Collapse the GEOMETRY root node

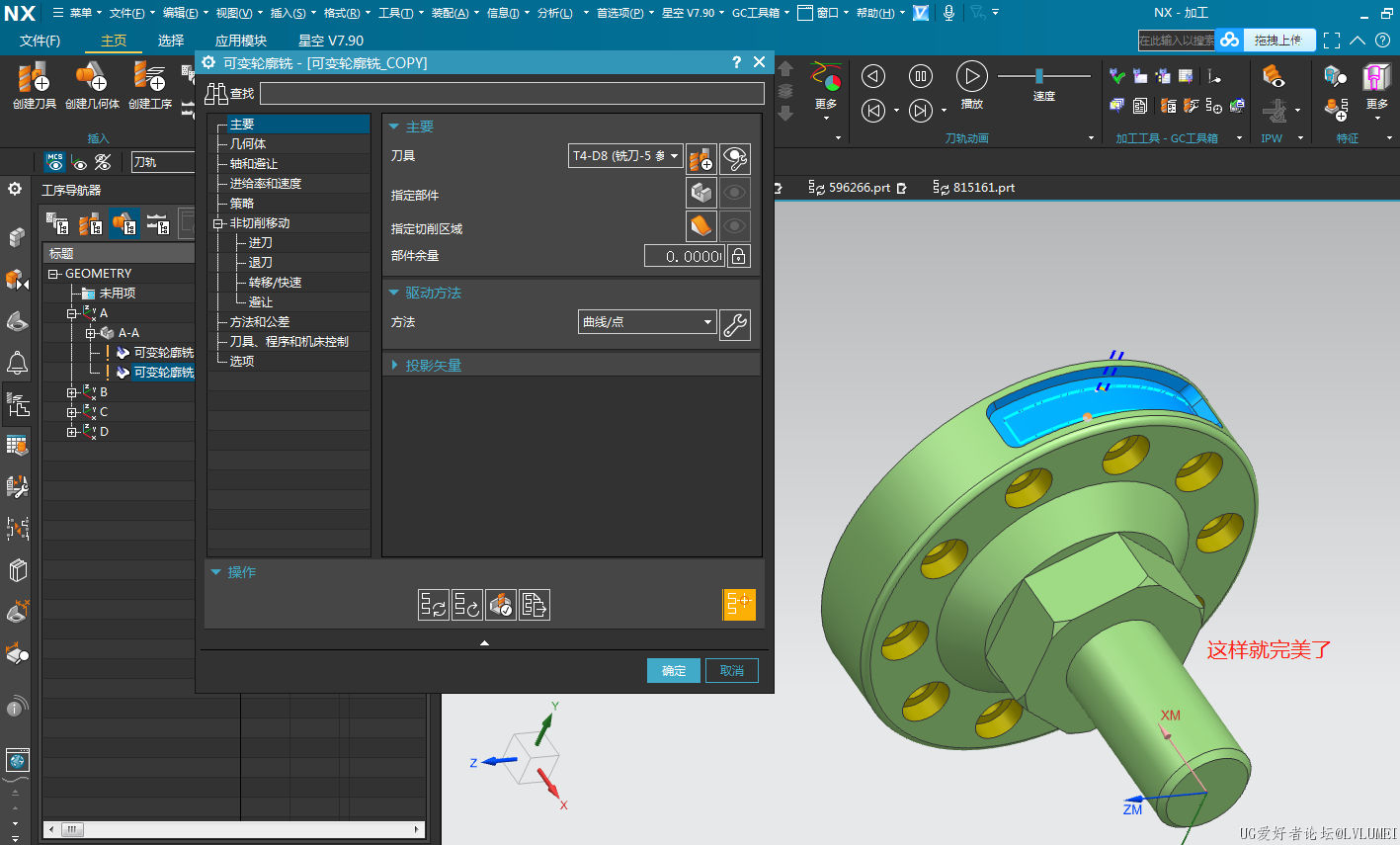[53, 274]
